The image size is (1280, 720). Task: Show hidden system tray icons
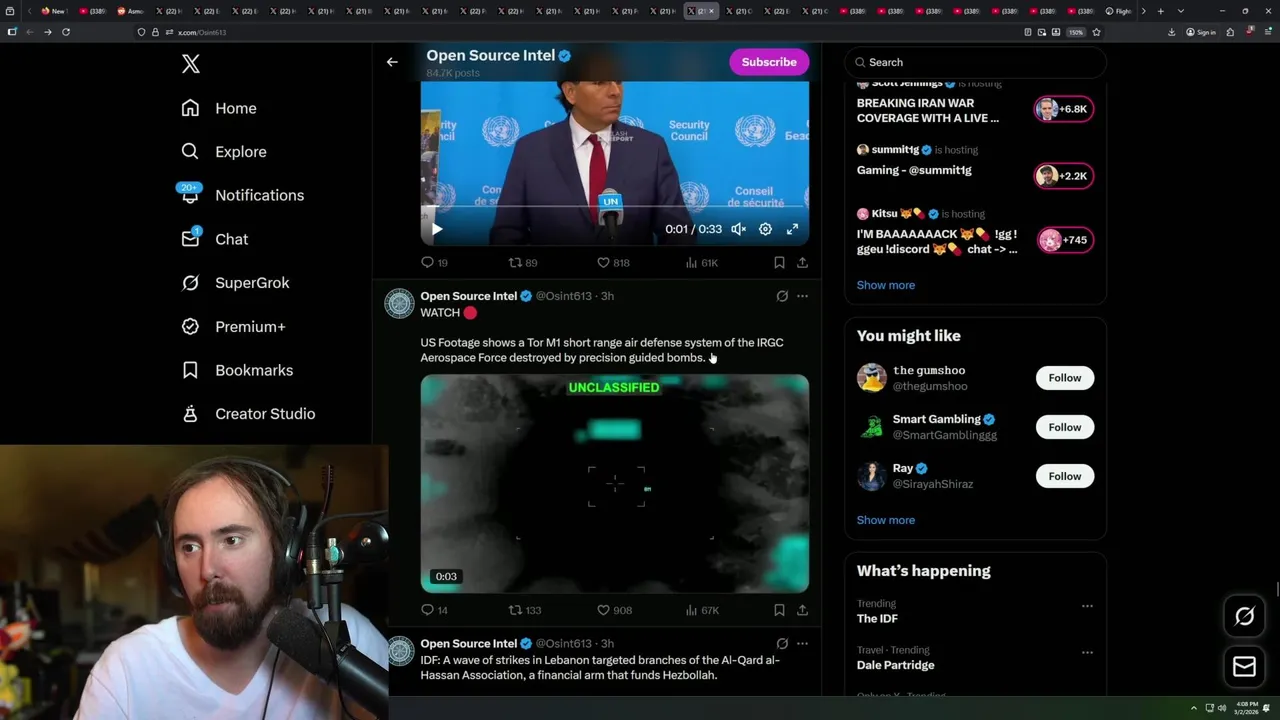(1193, 708)
